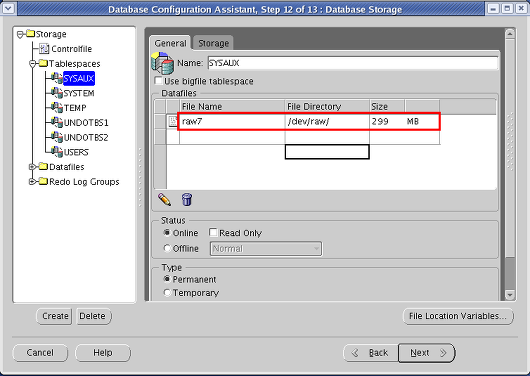Check the Read Only checkbox
Screen dimensions: 530x376
[213, 232]
